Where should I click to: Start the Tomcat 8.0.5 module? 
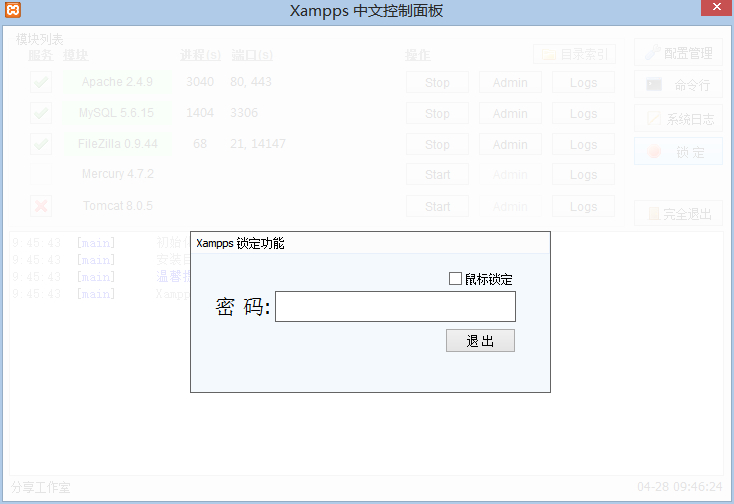click(x=437, y=206)
